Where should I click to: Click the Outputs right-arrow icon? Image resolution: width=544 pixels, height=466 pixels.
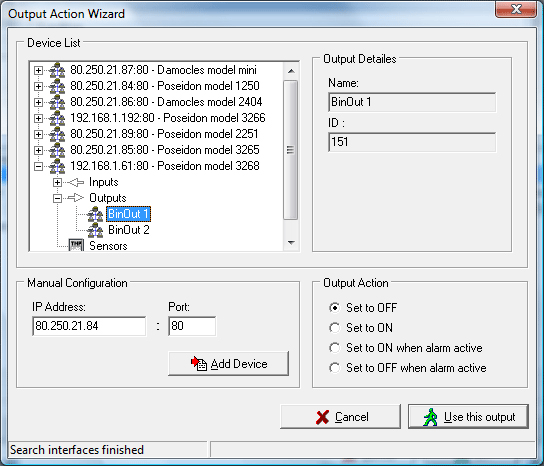tap(76, 198)
